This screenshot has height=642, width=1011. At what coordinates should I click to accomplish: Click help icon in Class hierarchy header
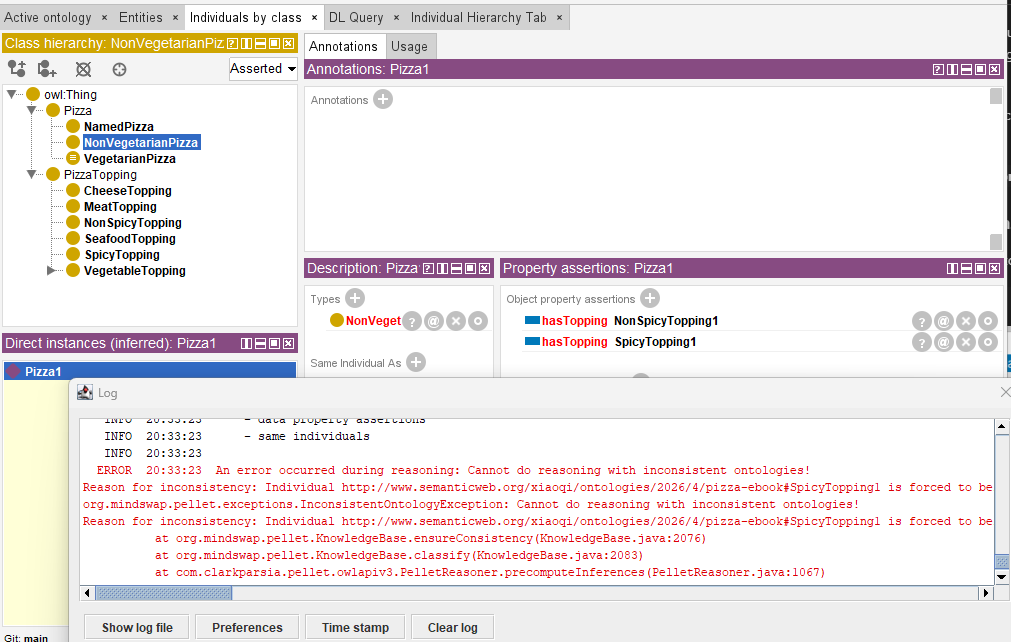[x=232, y=43]
